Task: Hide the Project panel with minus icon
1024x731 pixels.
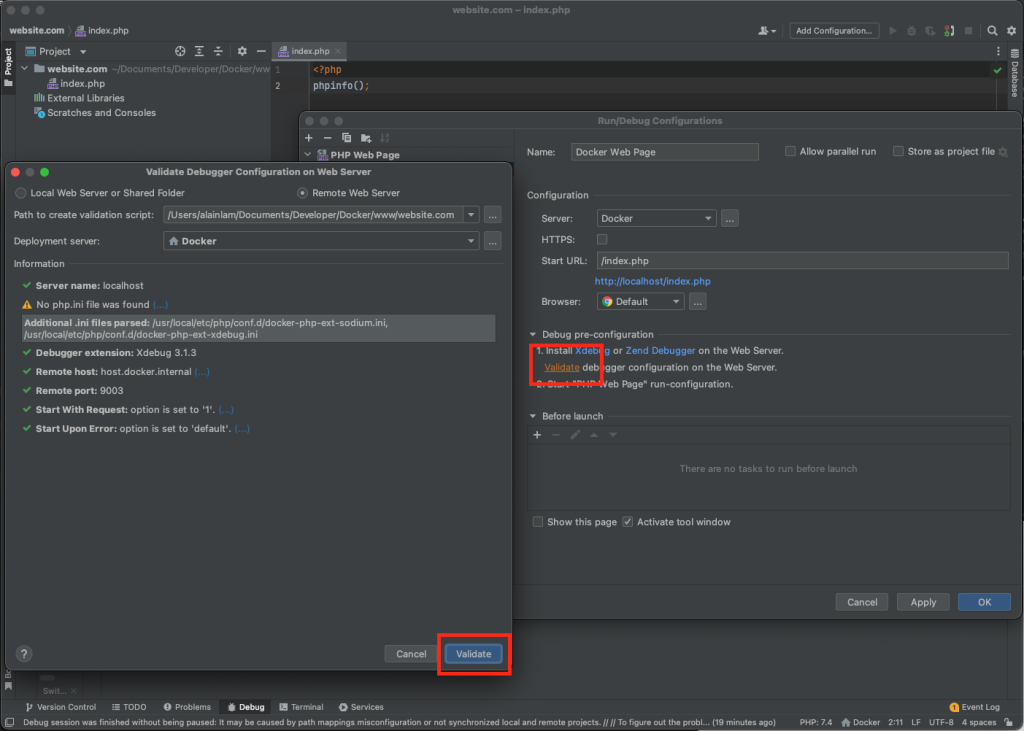Action: click(x=261, y=51)
